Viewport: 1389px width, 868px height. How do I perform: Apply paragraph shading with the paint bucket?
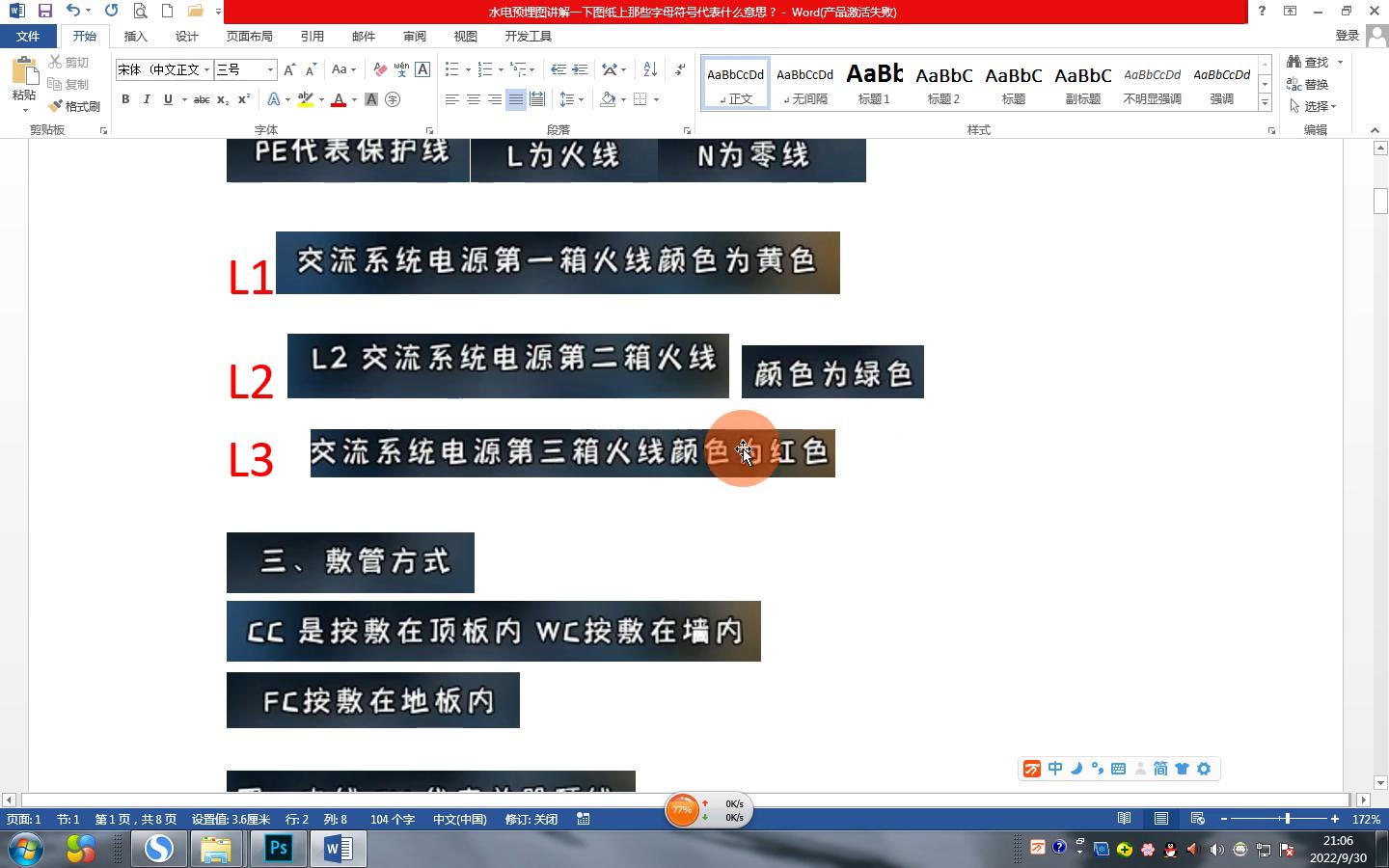click(x=608, y=99)
